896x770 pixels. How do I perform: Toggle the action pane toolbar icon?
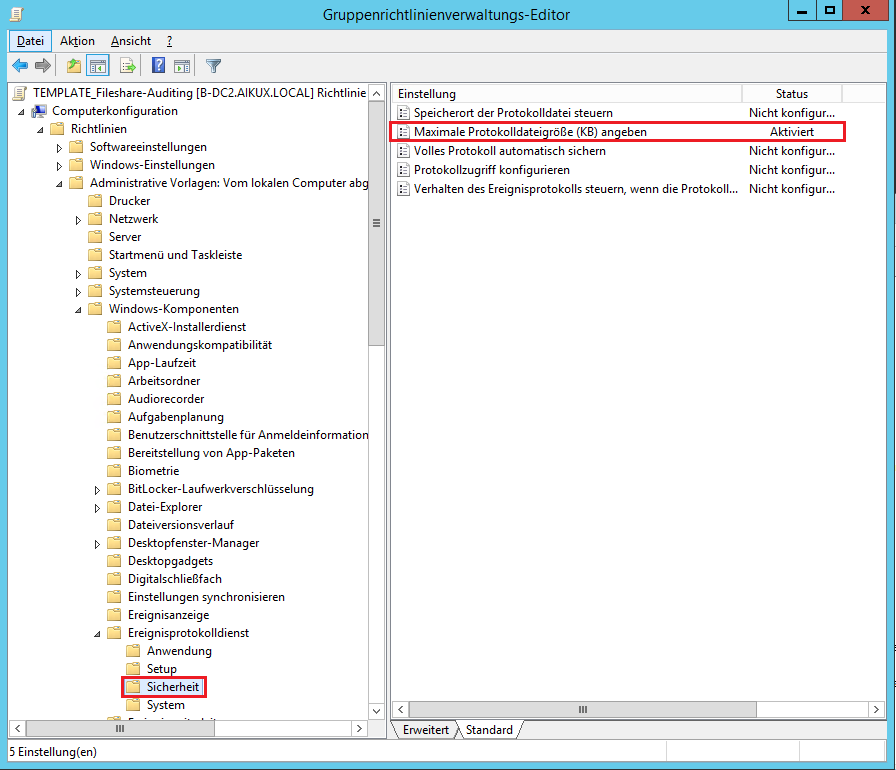tap(182, 66)
